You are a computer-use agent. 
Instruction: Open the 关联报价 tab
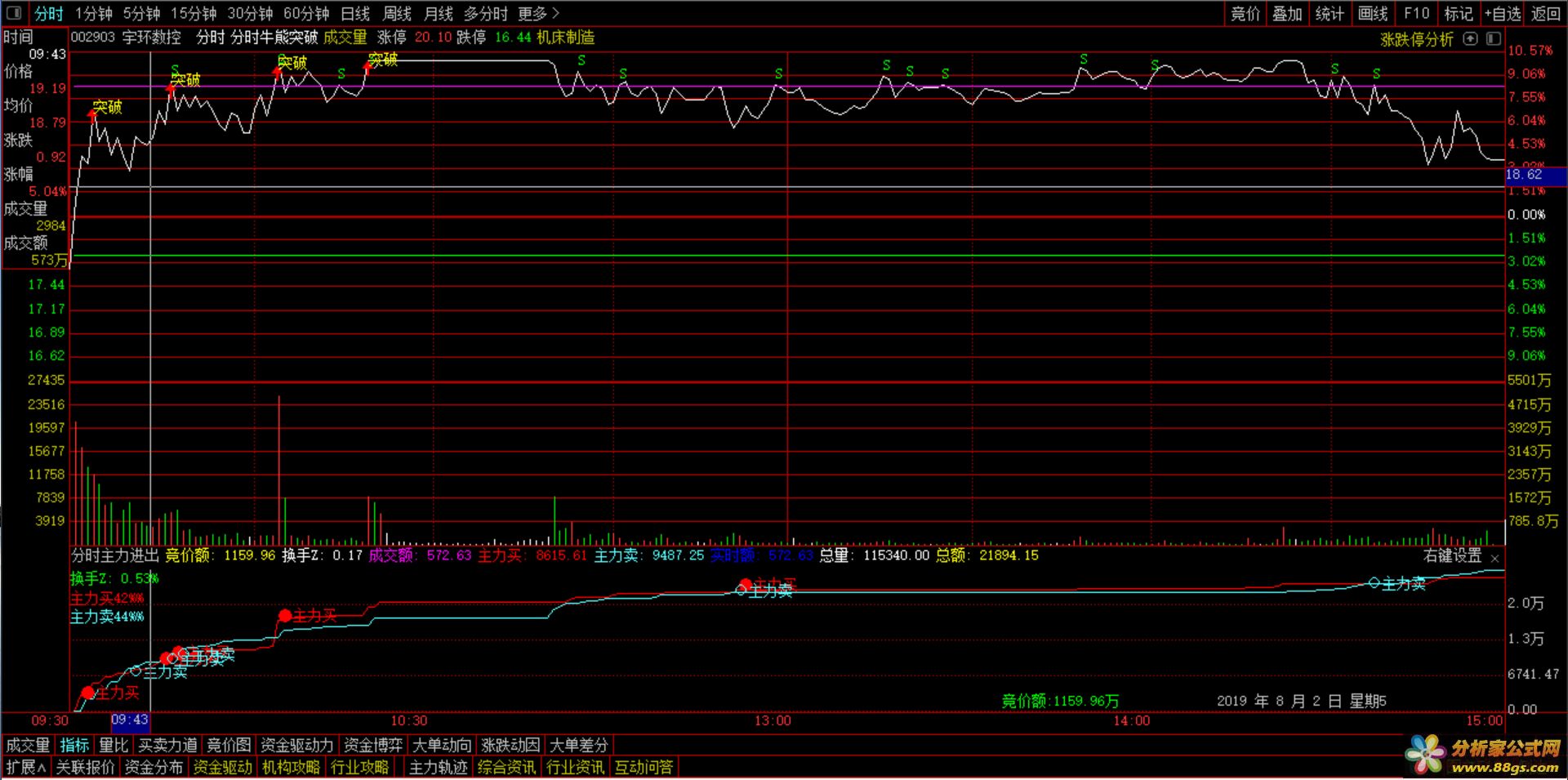pyautogui.click(x=85, y=767)
